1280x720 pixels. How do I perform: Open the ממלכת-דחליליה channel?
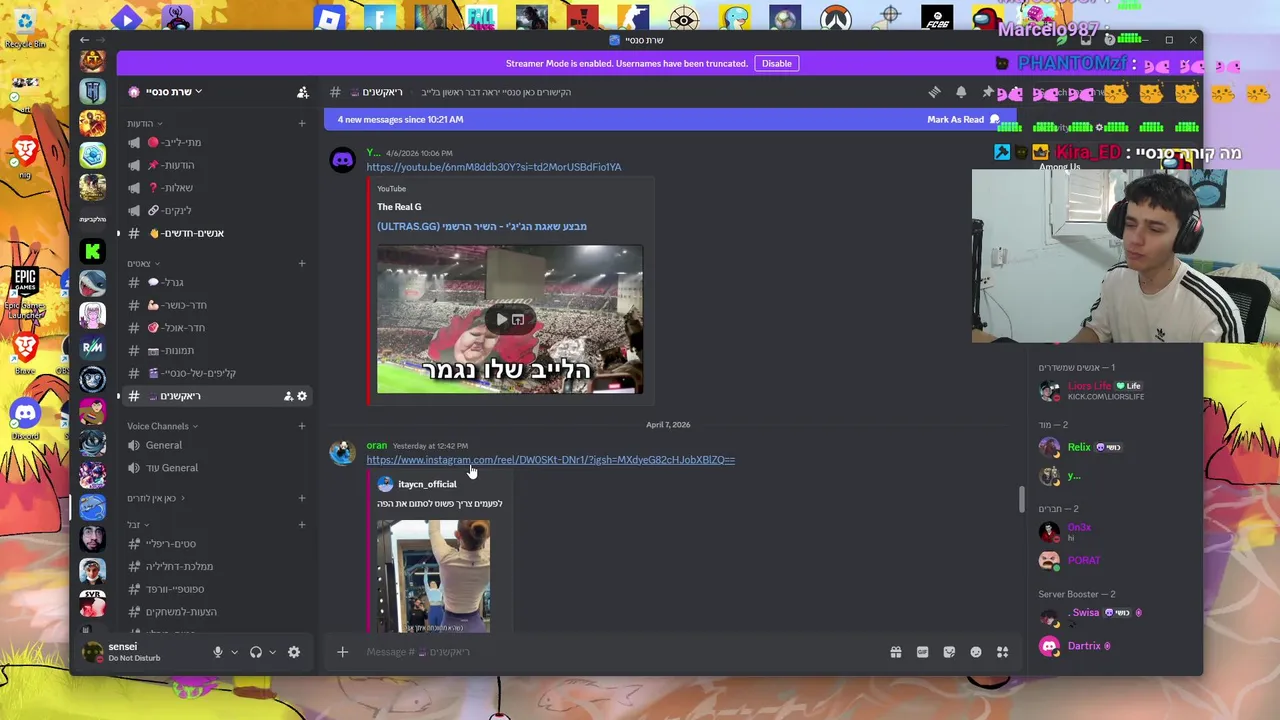point(216,566)
